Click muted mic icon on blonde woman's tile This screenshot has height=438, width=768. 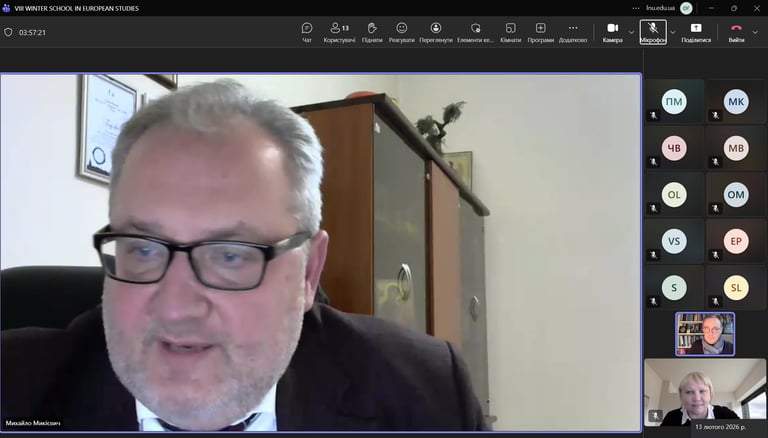pos(655,416)
